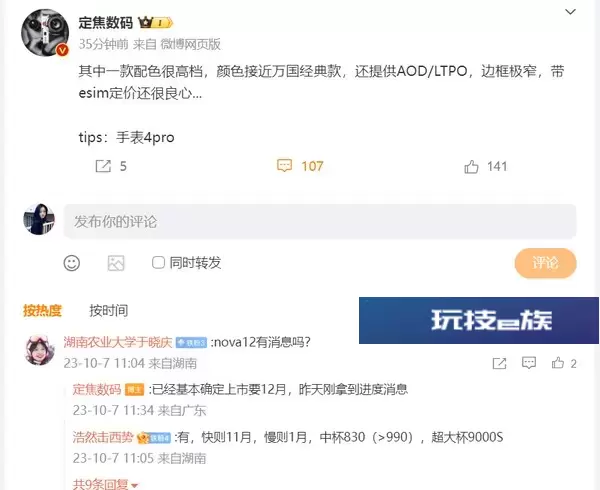Open the 湖南农业大学于晓庆 profile link
This screenshot has height=490, width=600.
(118, 342)
